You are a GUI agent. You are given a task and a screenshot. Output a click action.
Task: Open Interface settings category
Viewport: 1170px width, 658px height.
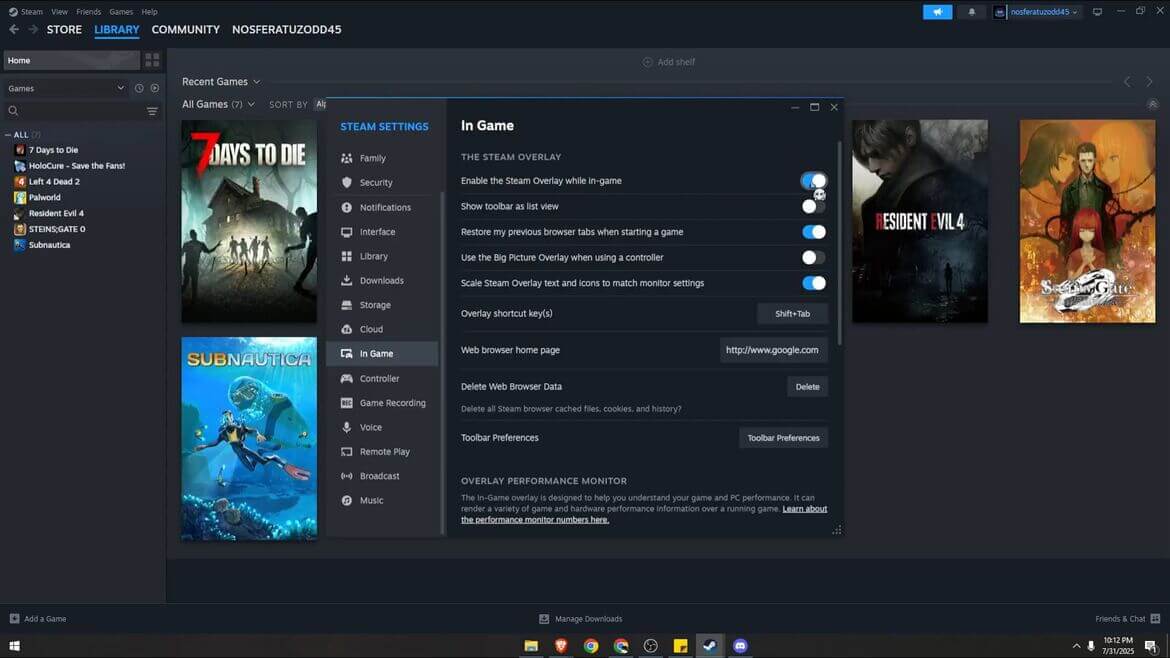(x=382, y=232)
